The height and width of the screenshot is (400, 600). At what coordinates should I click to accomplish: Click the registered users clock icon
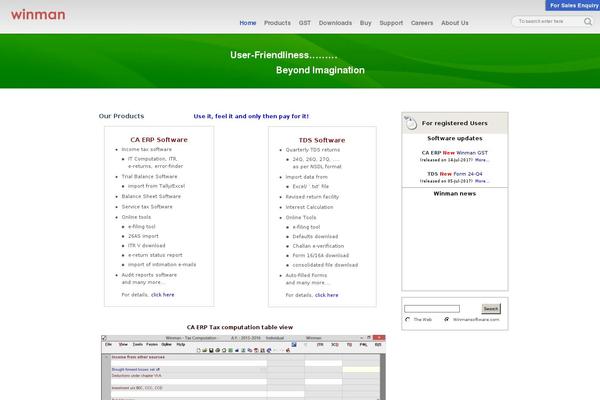(411, 123)
